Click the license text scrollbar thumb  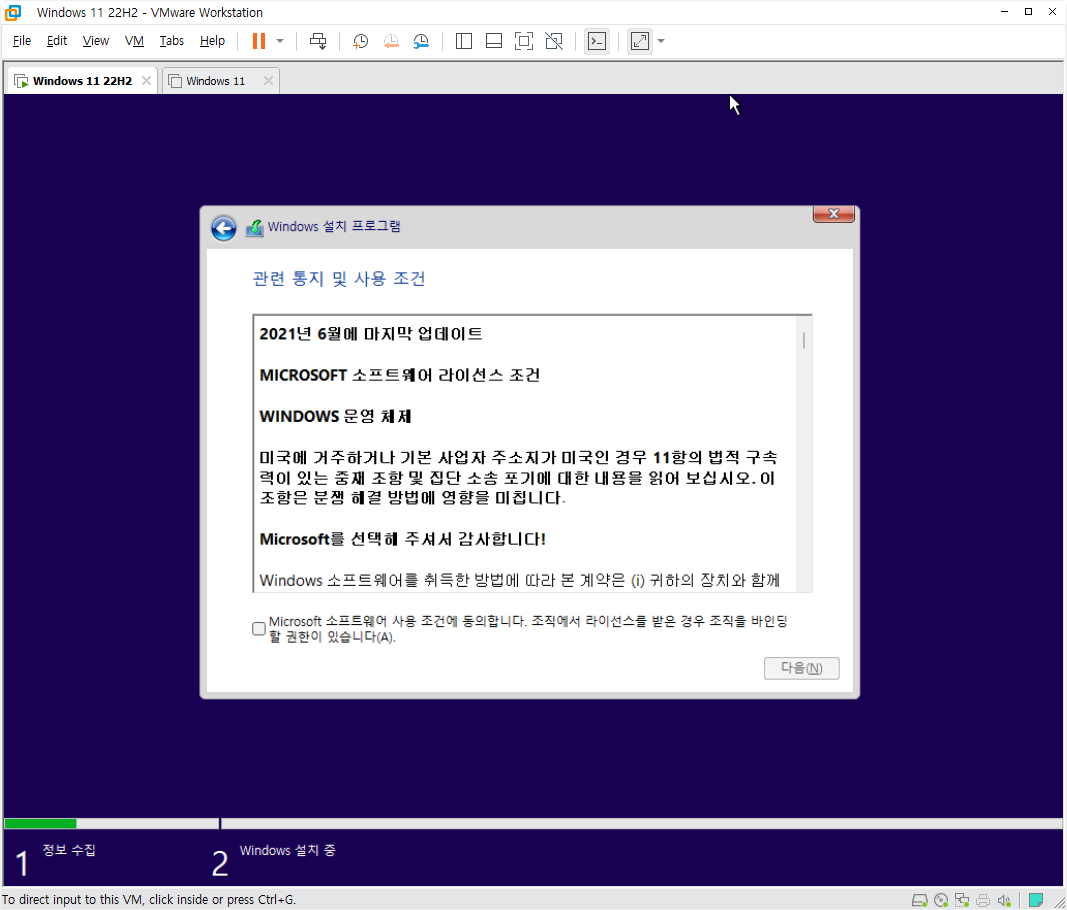[804, 340]
